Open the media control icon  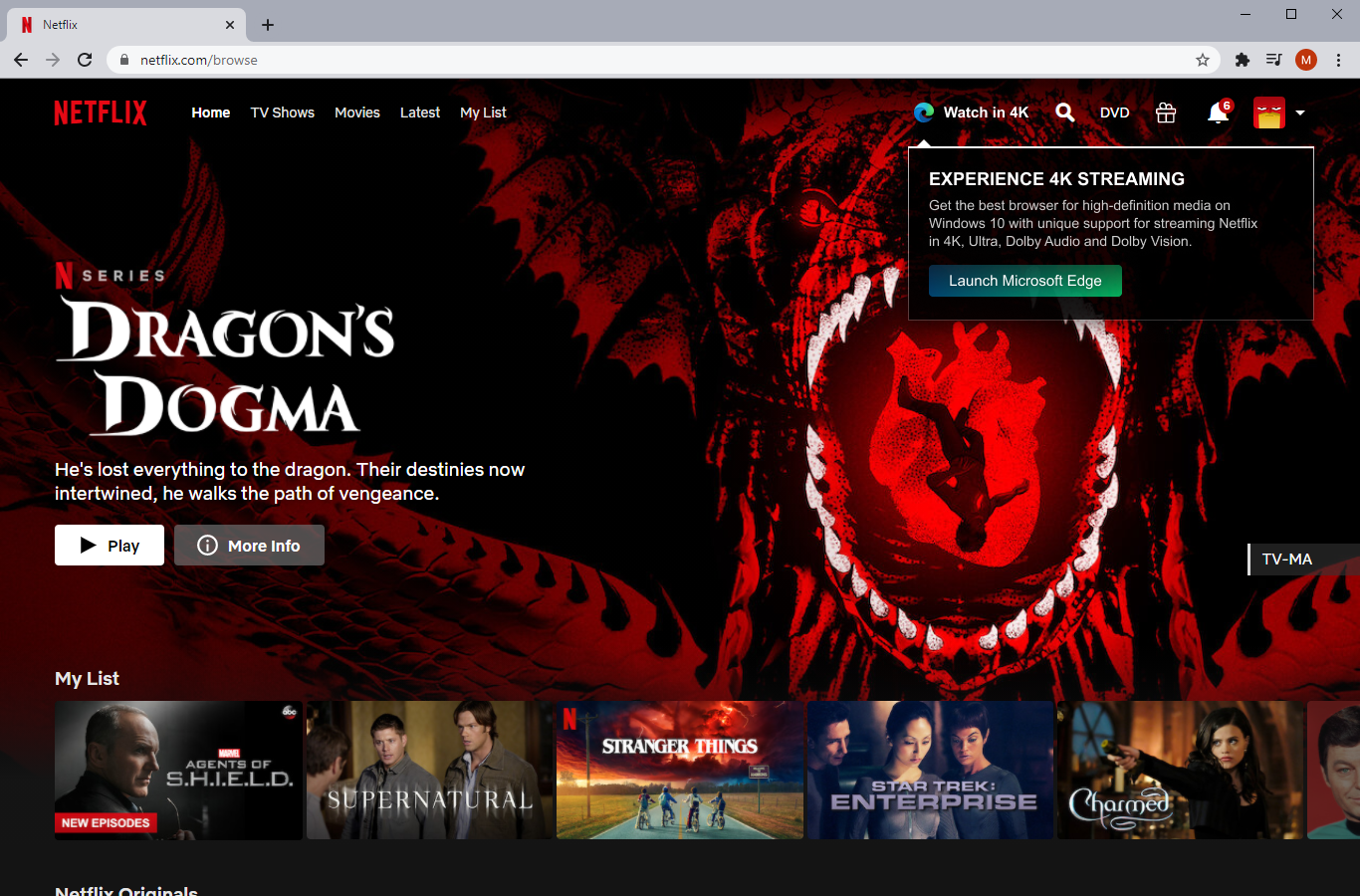[x=1273, y=60]
